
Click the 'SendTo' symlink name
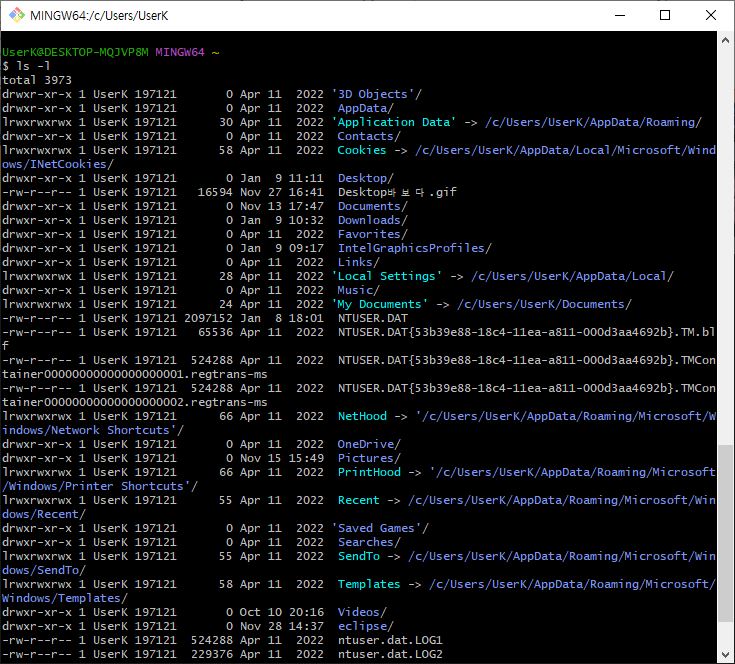click(x=359, y=557)
